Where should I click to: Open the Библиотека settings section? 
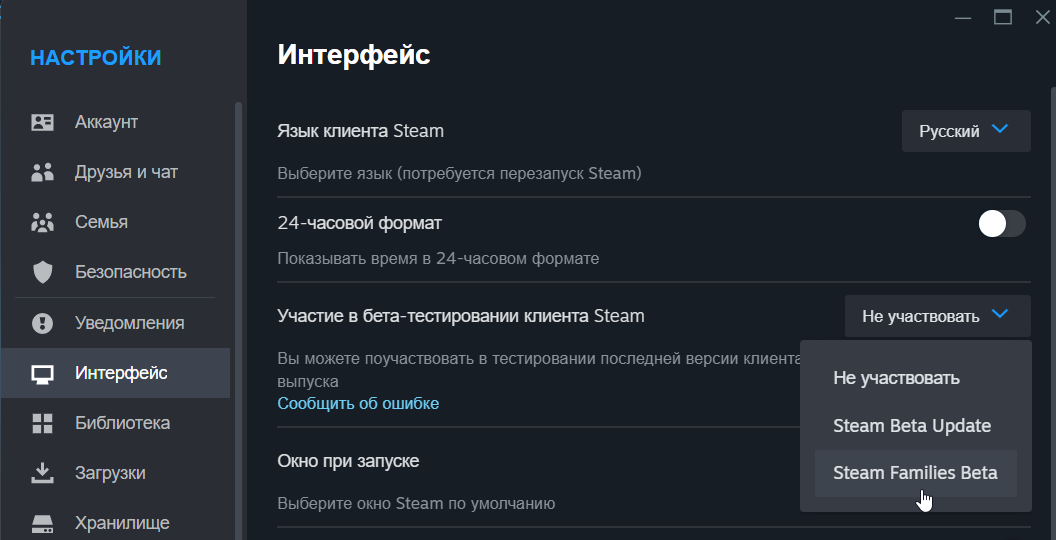122,423
